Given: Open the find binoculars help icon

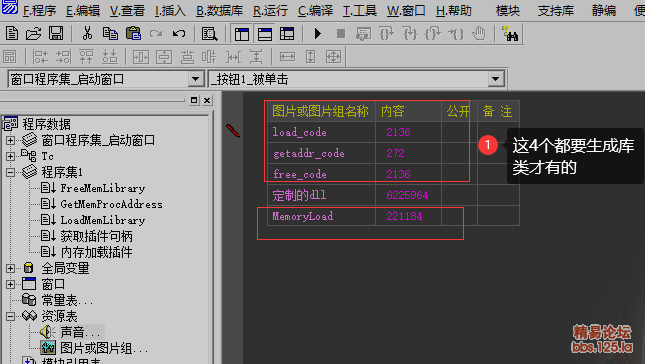Looking at the screenshot, I should 510,33.
